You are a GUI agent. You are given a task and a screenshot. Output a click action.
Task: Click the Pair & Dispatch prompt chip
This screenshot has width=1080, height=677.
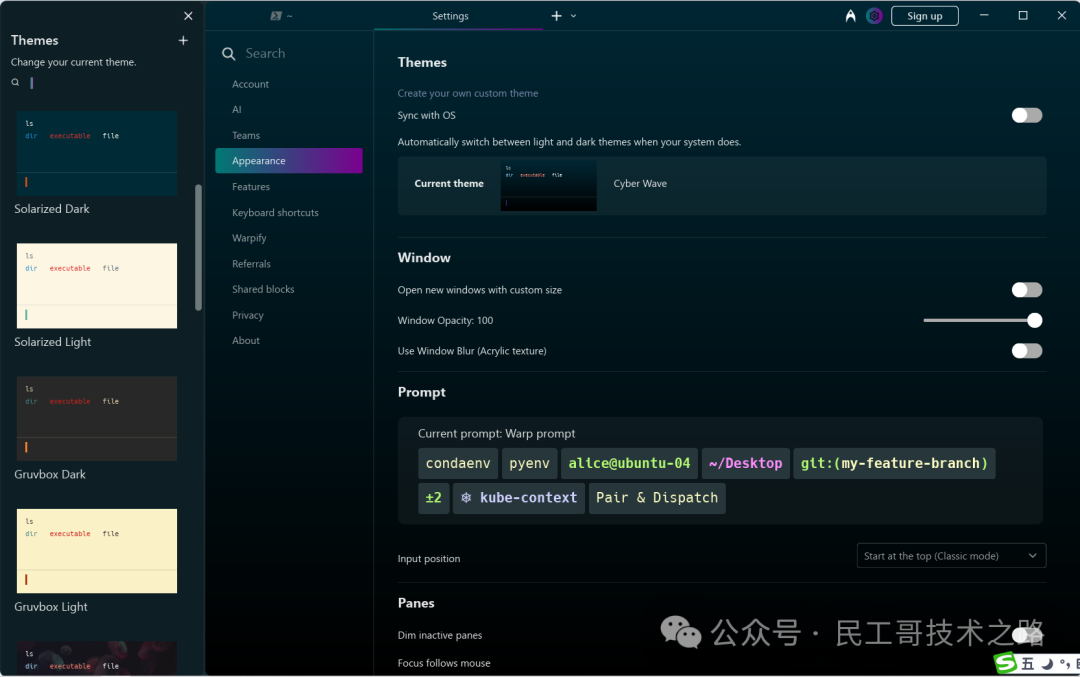[x=657, y=498]
